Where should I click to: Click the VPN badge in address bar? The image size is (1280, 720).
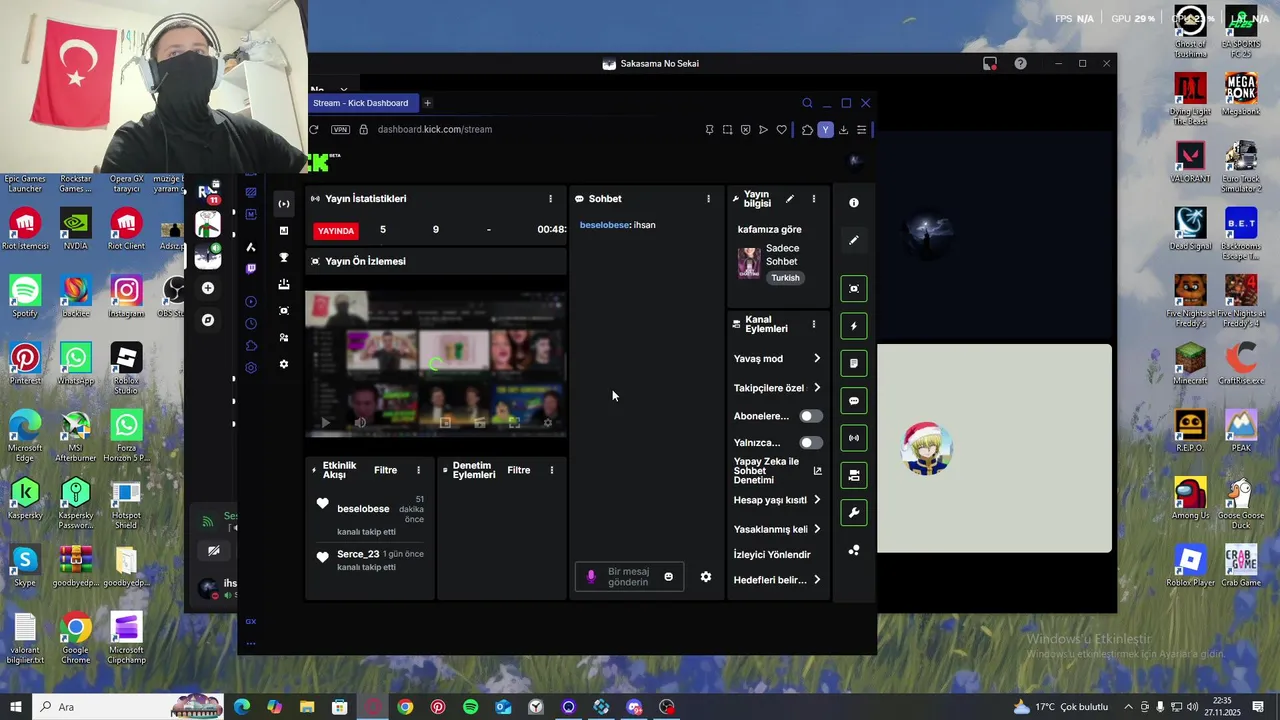341,129
